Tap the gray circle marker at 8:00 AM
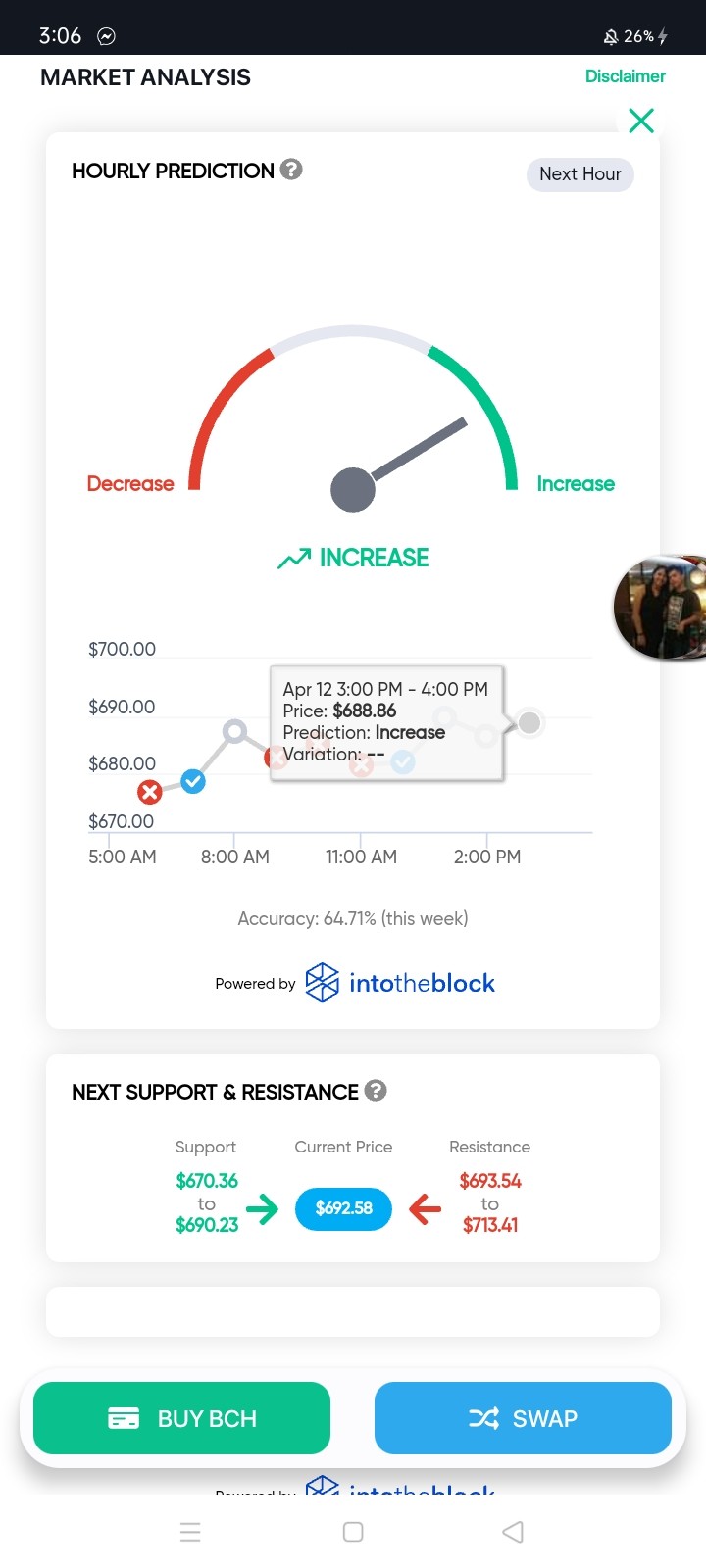This screenshot has height=1568, width=706. coord(234,731)
